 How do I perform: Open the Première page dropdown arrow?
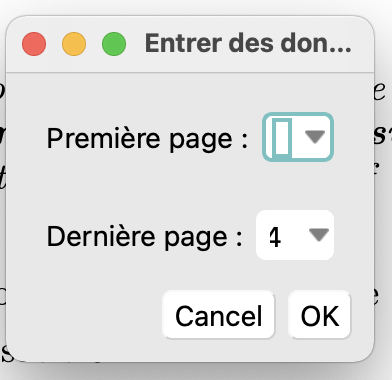[x=315, y=137]
